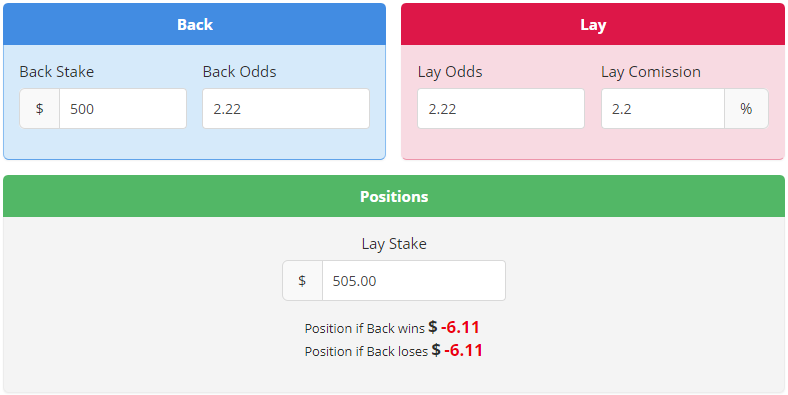Click the Position if Back wins text
Screen dimensions: 788x395
coord(364,329)
